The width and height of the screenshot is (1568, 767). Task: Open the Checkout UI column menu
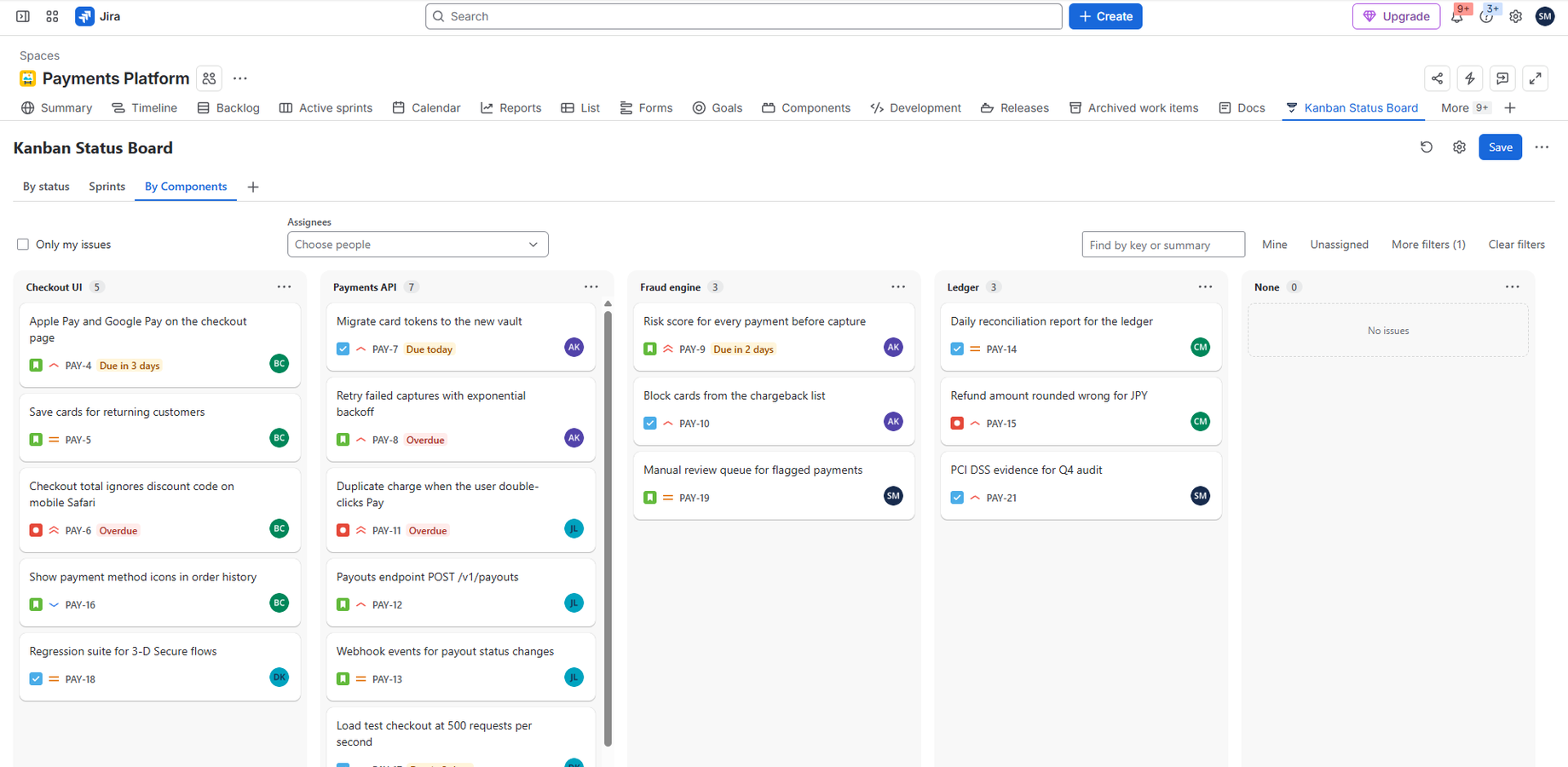285,287
